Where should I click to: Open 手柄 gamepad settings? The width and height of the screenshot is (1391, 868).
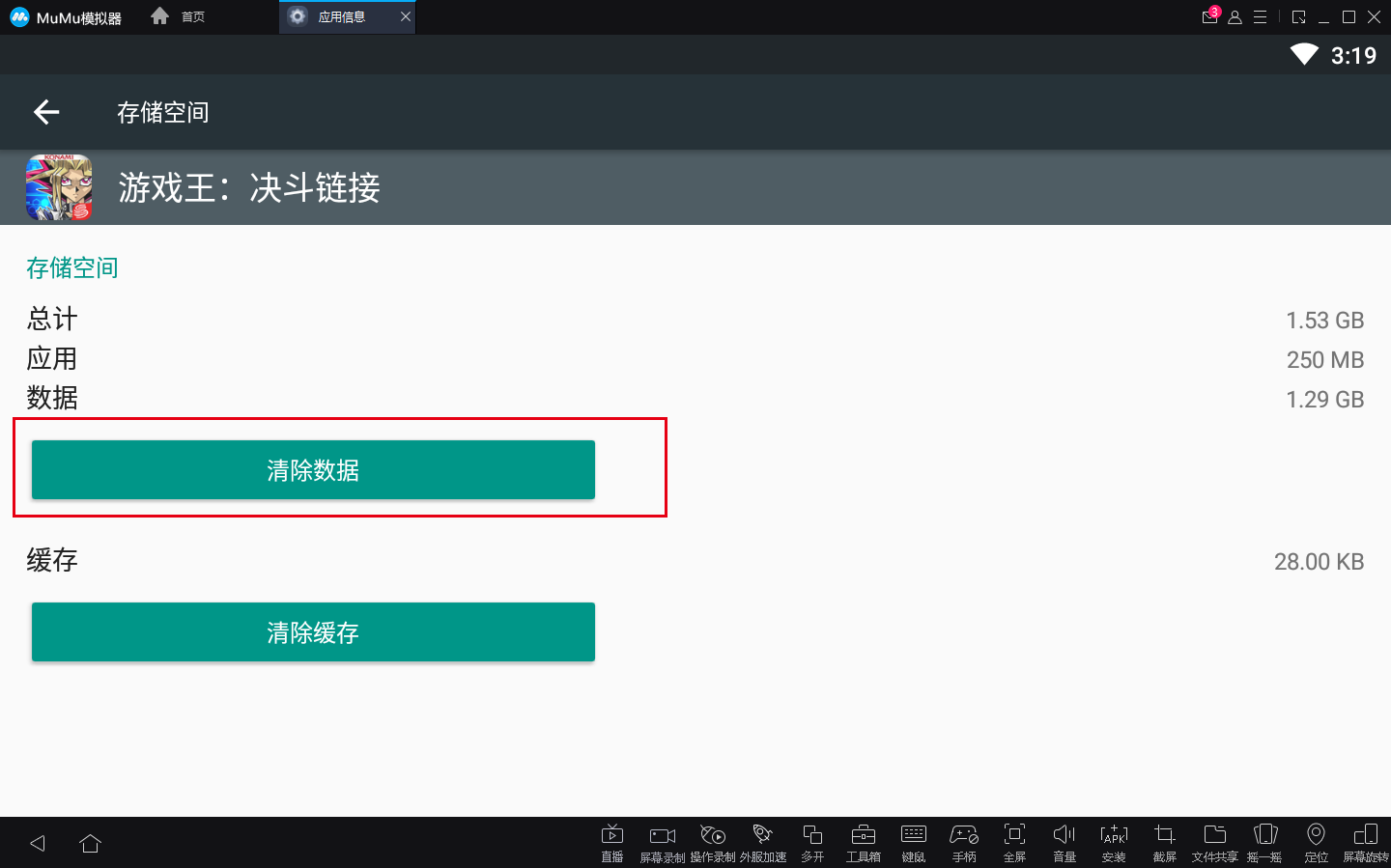click(964, 842)
